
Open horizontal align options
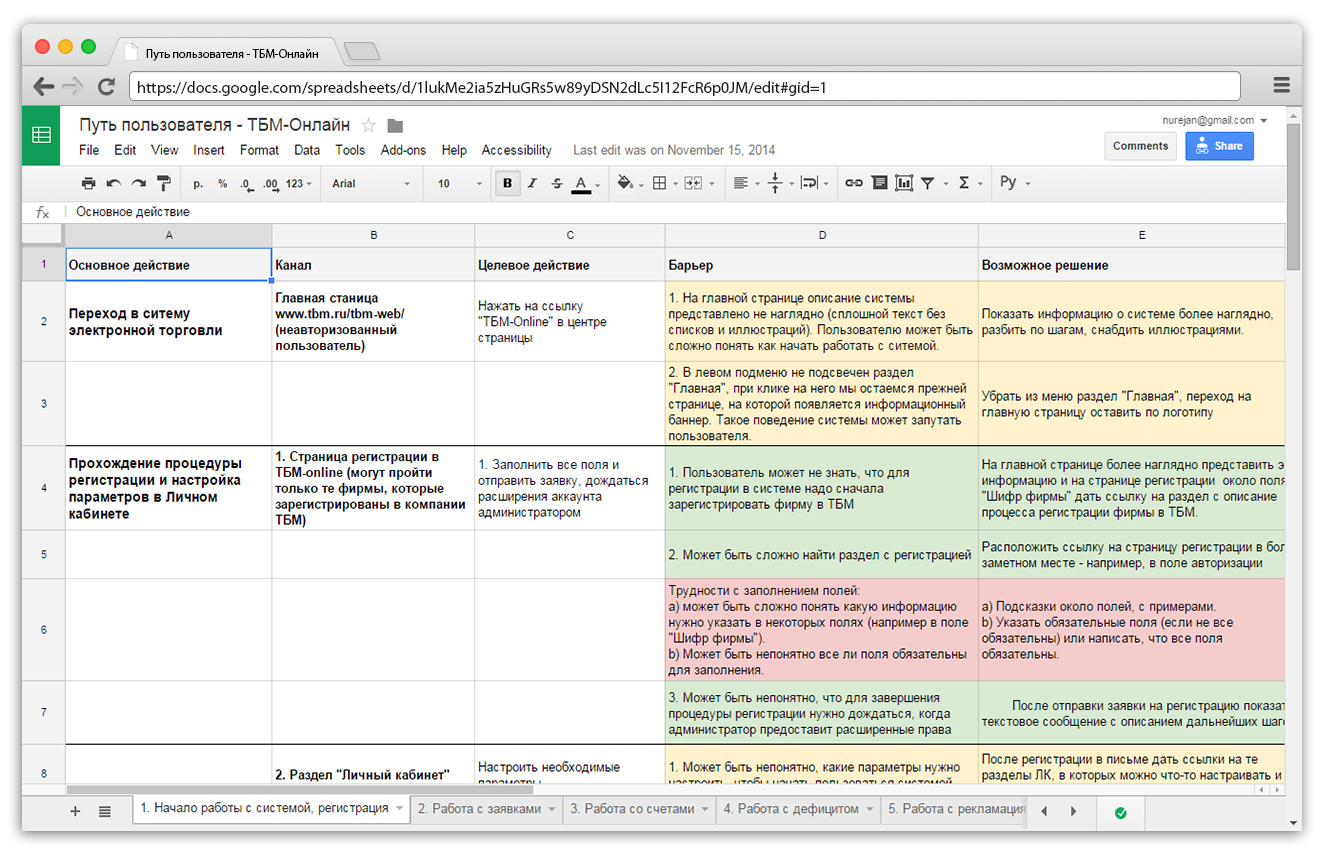[x=745, y=183]
